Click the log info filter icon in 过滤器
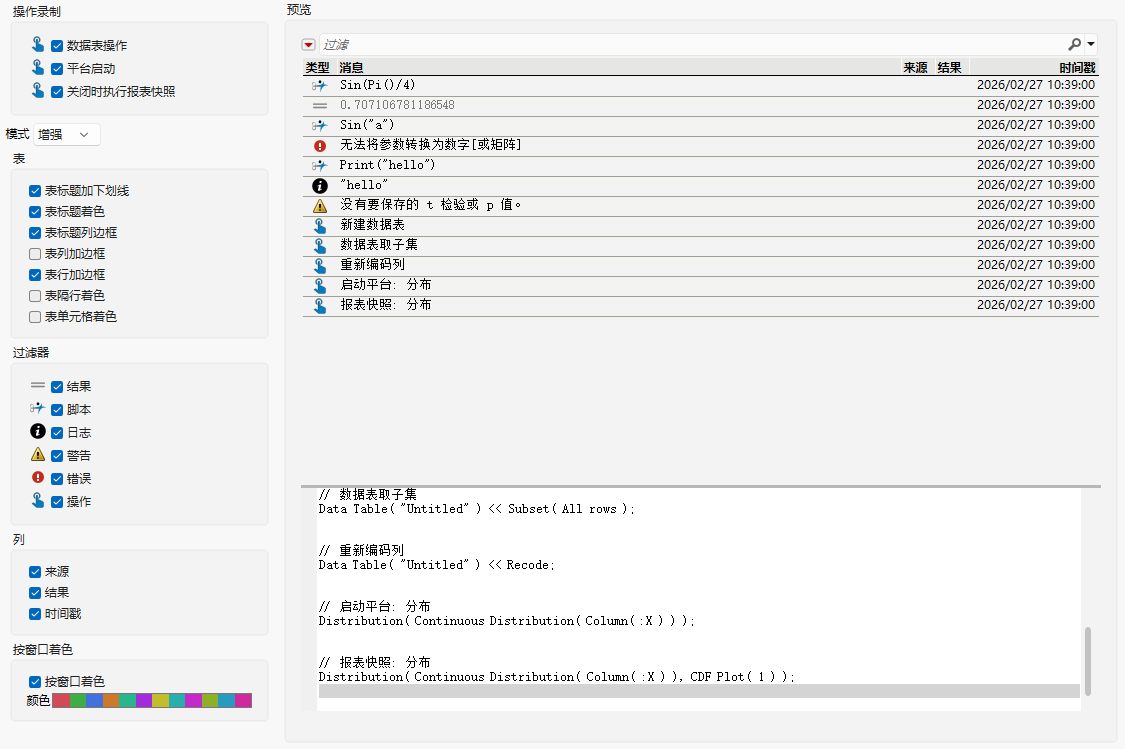The width and height of the screenshot is (1125, 749). tap(38, 431)
